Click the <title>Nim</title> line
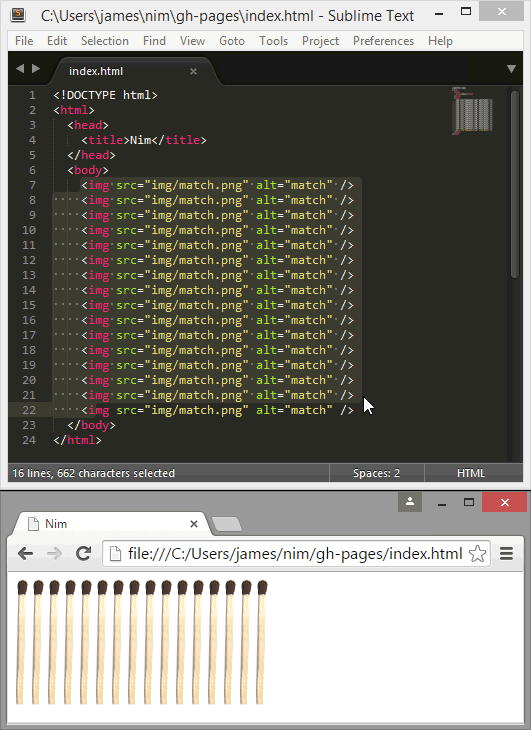The width and height of the screenshot is (531, 730). [144, 140]
